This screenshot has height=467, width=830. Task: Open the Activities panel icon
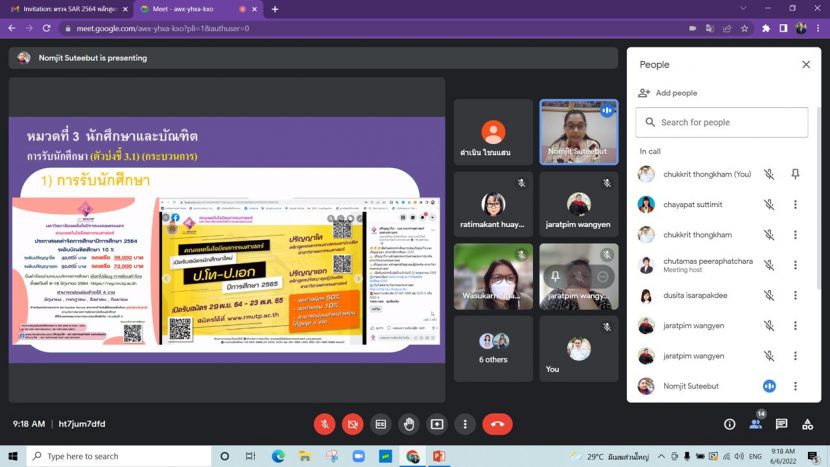pos(808,424)
